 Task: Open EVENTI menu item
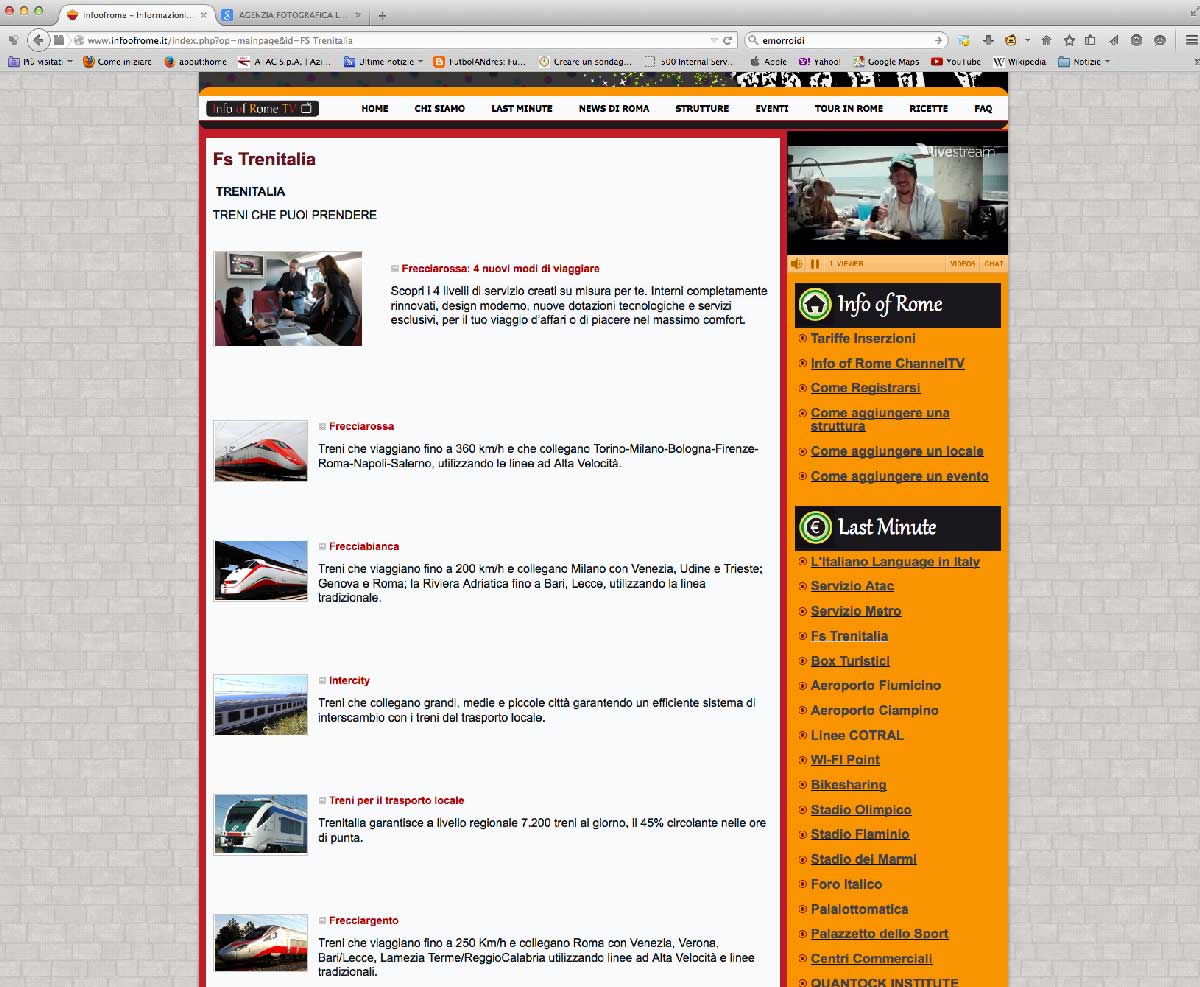coord(772,108)
